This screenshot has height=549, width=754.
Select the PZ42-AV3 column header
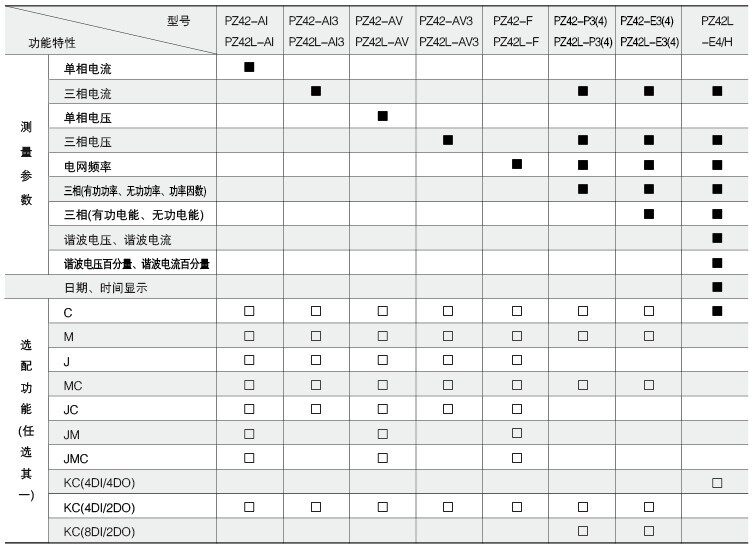pos(448,31)
